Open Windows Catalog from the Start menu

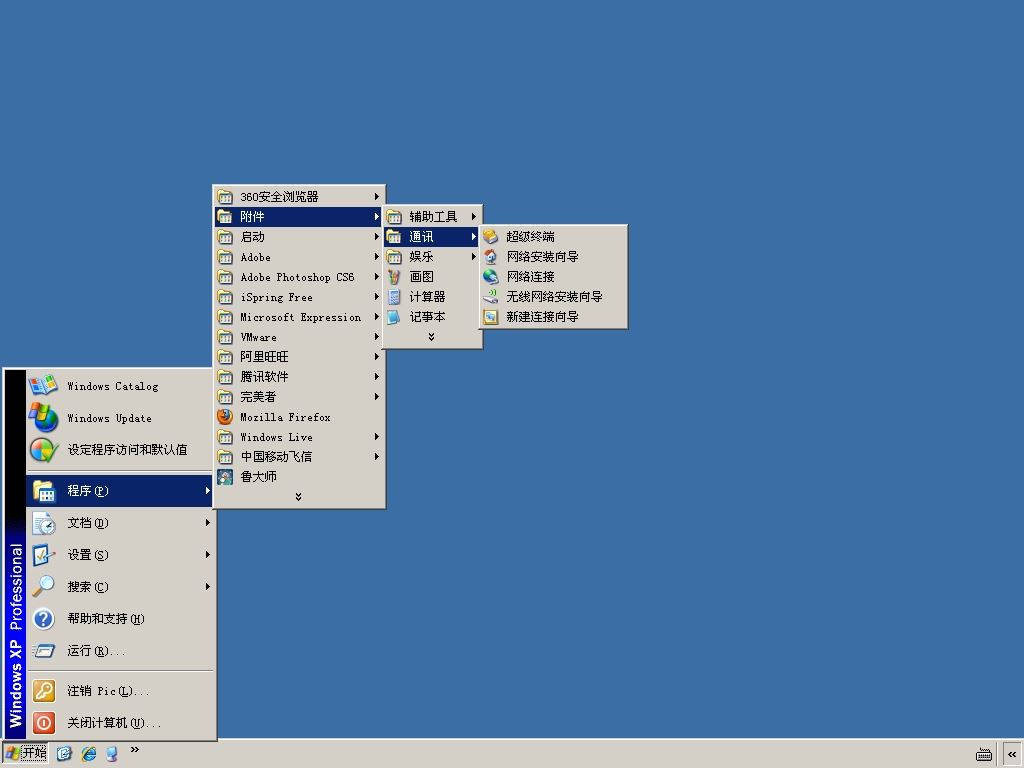point(120,386)
